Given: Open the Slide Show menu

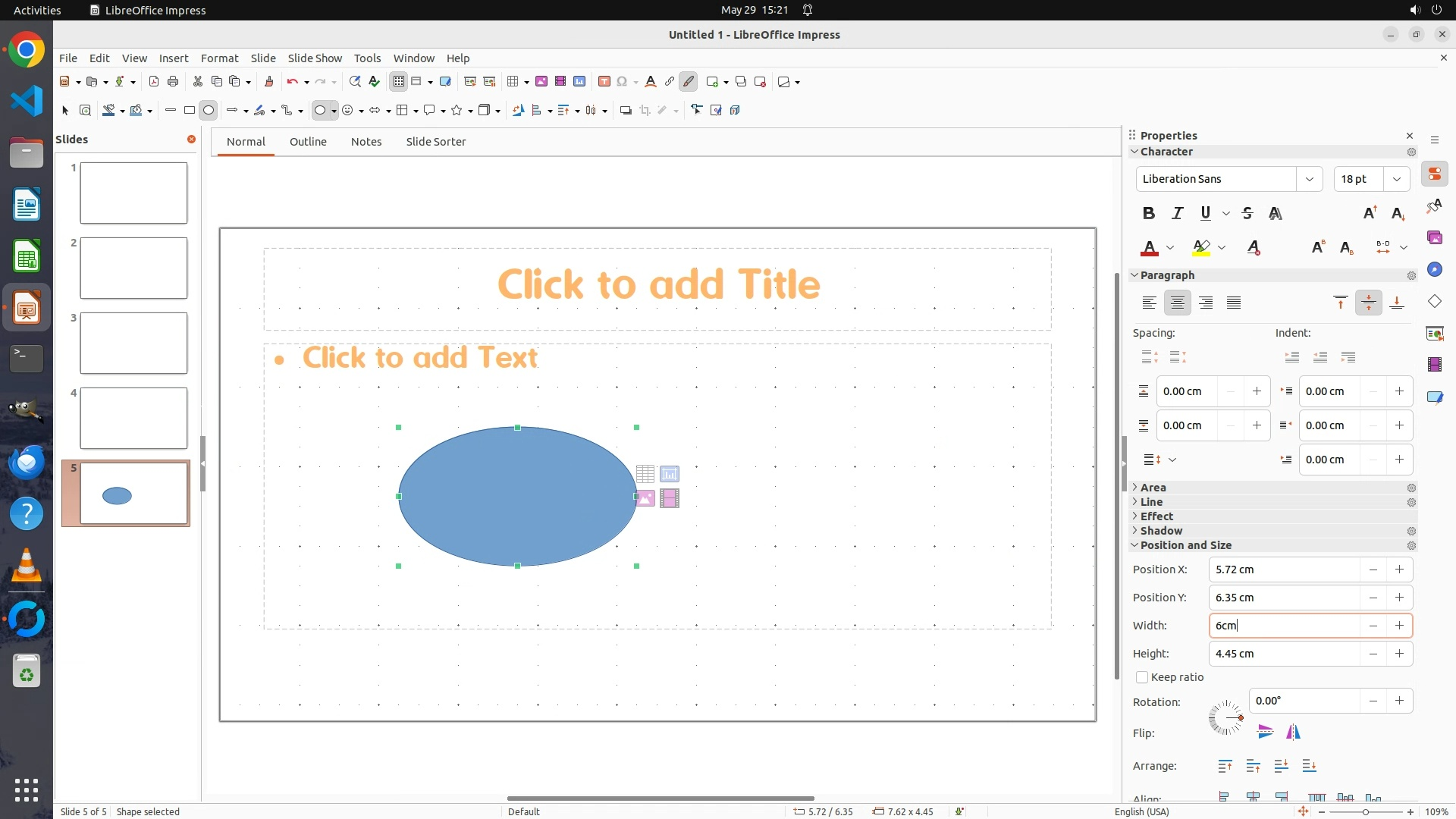Looking at the screenshot, I should (315, 58).
